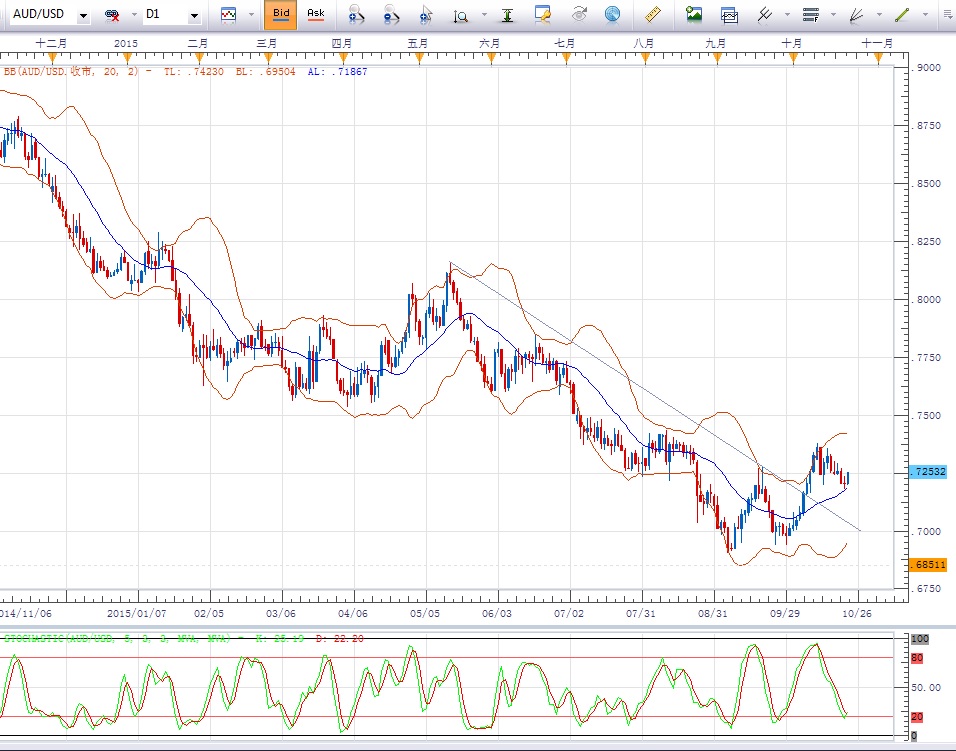Toggle the eye visibility icon in toolbar
Viewport: 956px width, 751px height.
tap(579, 15)
